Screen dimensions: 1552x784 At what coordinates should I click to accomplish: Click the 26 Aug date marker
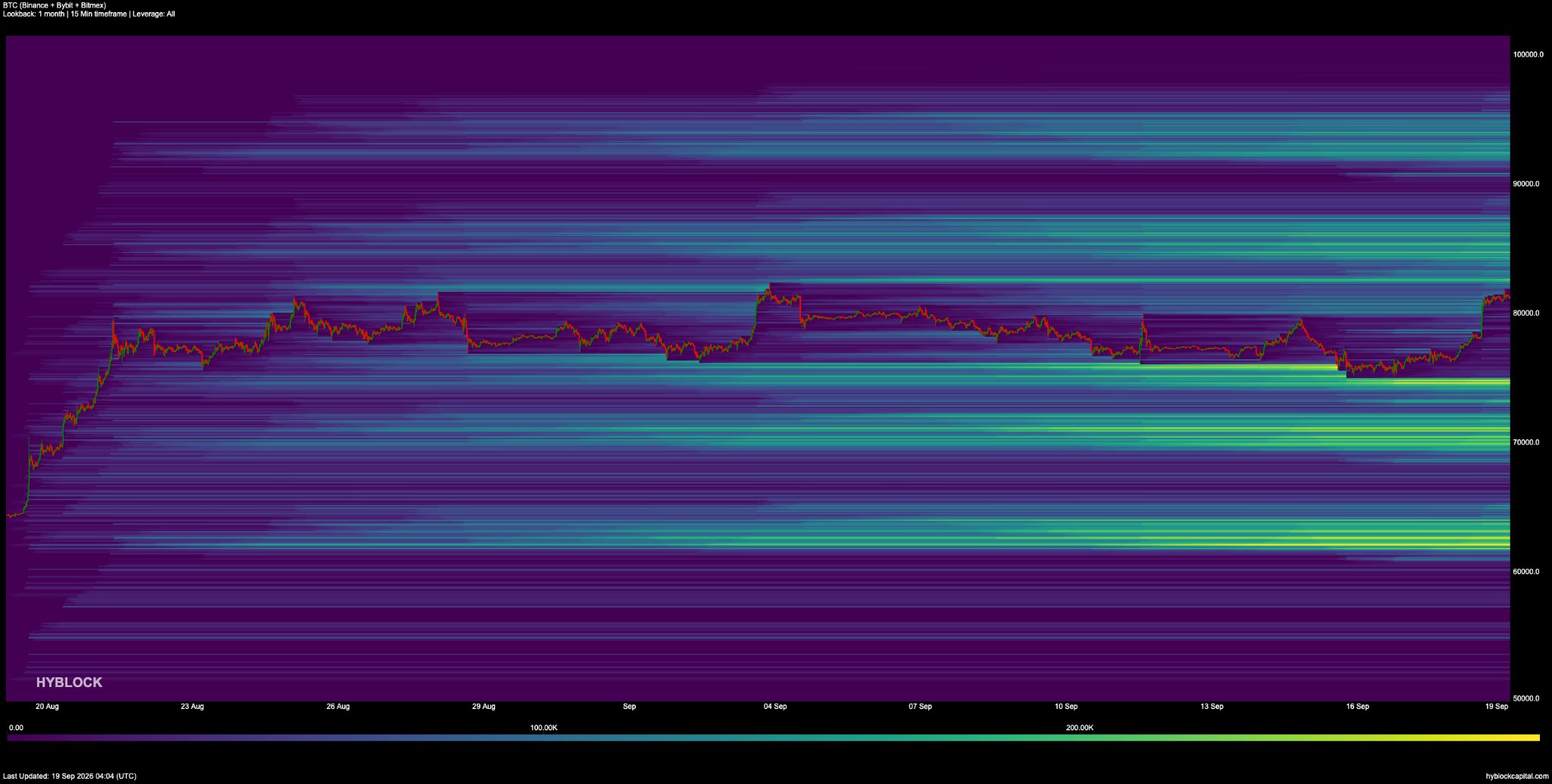[x=338, y=707]
